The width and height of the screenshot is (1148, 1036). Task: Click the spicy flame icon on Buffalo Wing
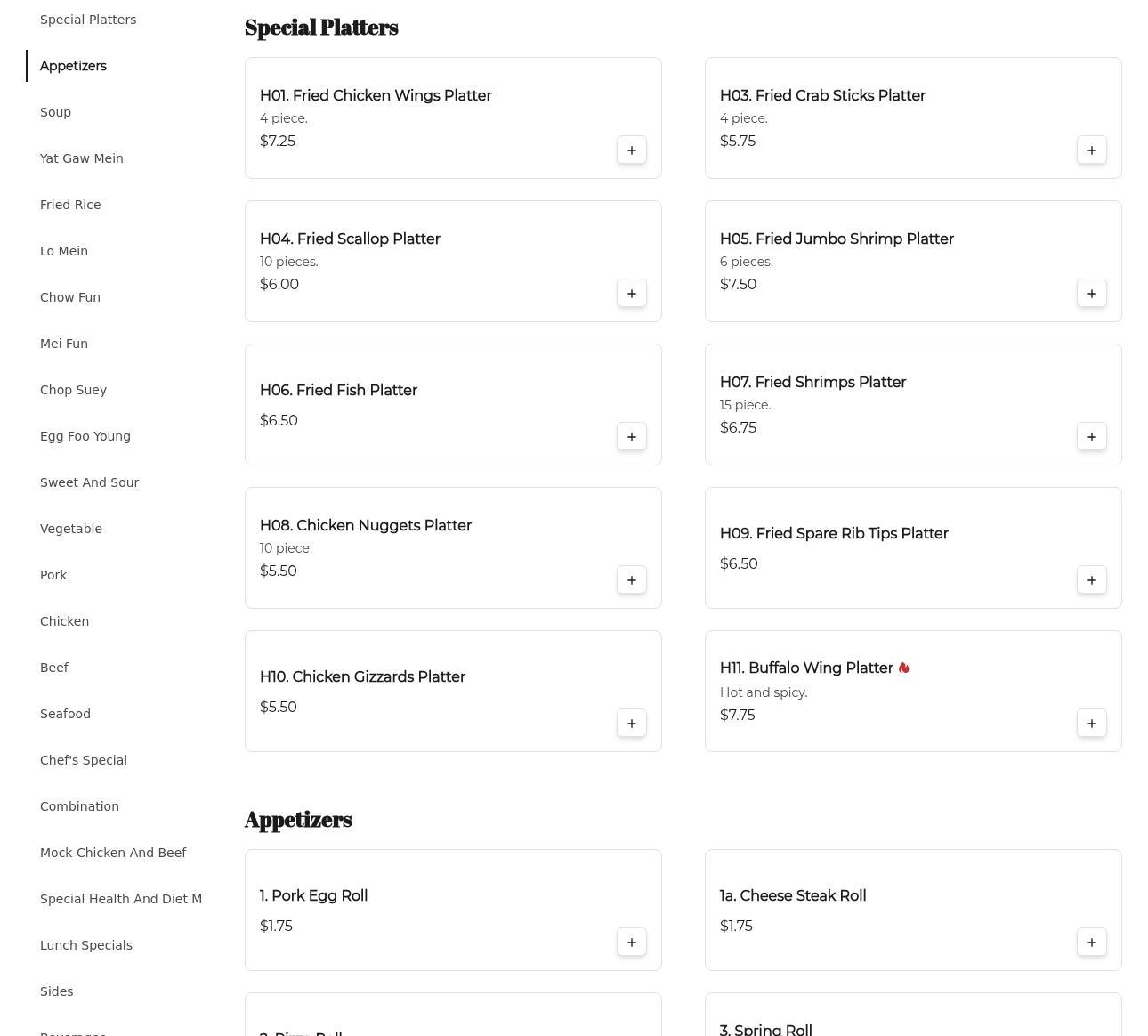click(904, 668)
